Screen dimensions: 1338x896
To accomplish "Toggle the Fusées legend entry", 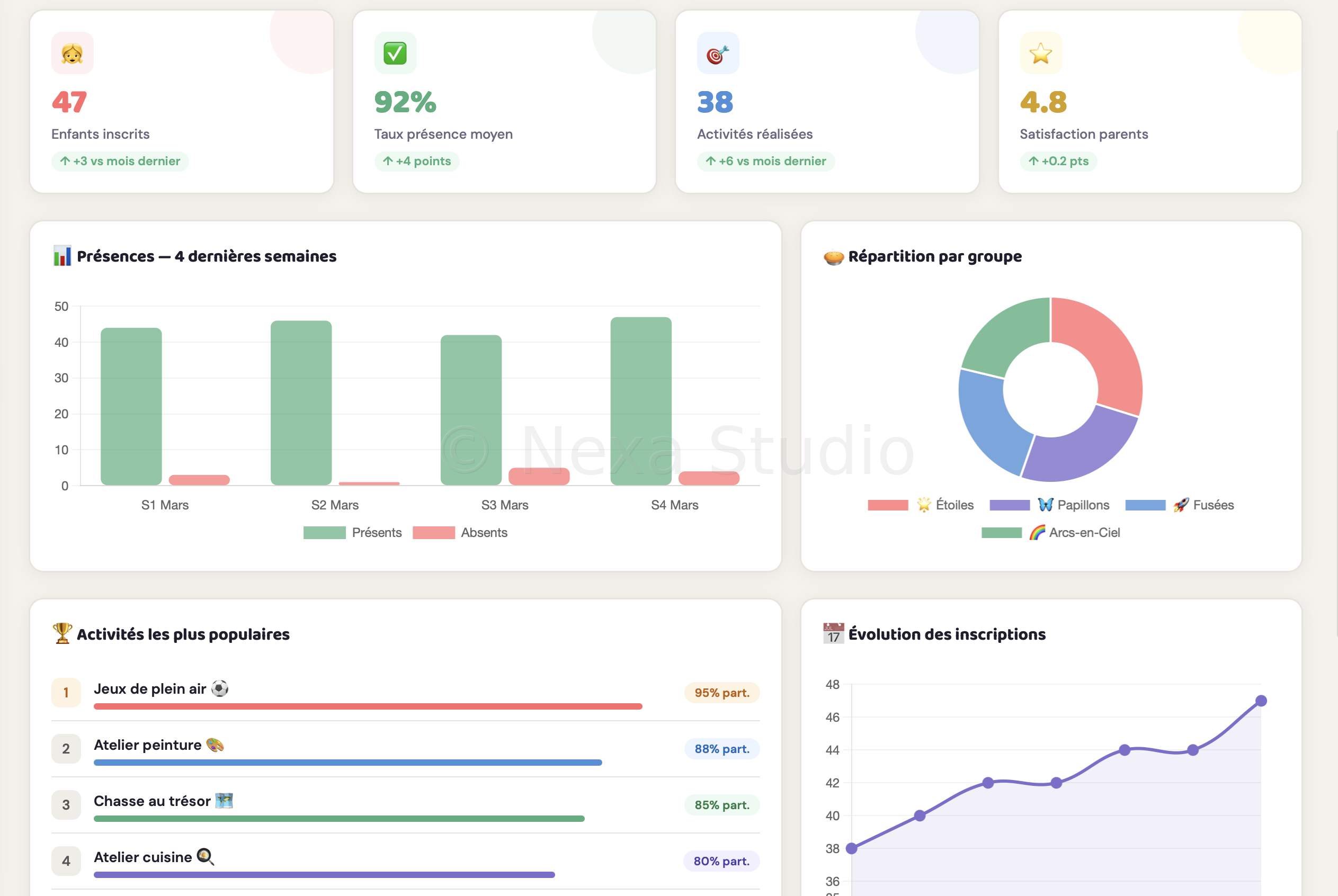I will (1180, 505).
